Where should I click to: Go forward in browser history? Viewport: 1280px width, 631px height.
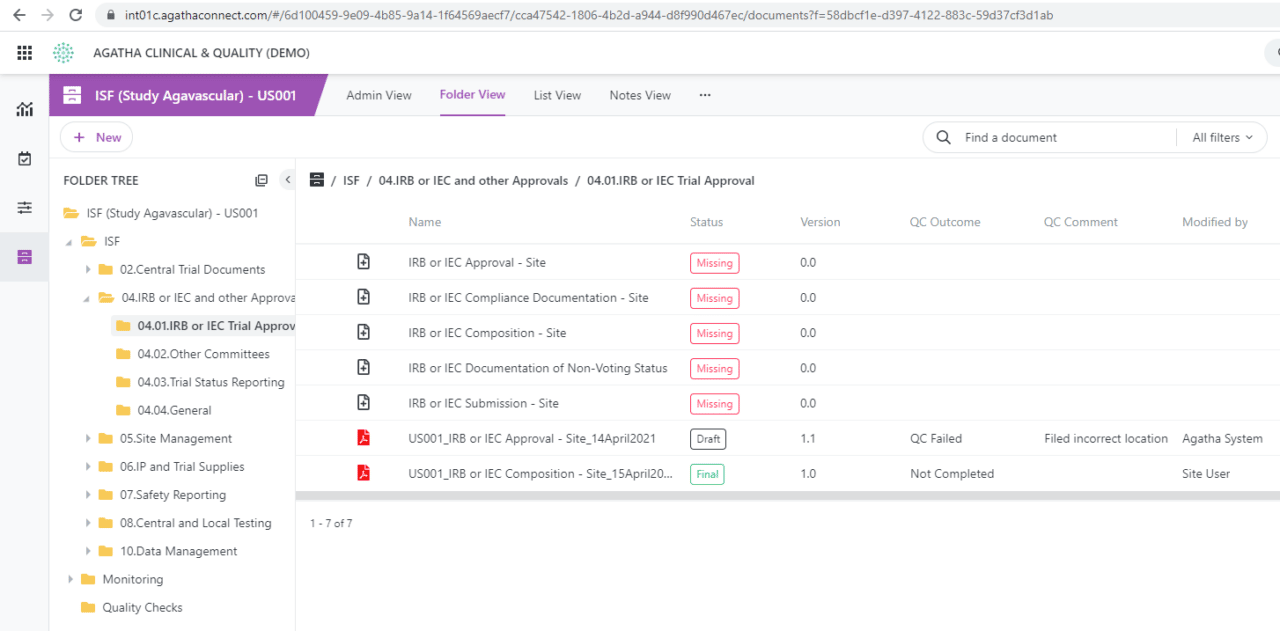click(x=47, y=15)
